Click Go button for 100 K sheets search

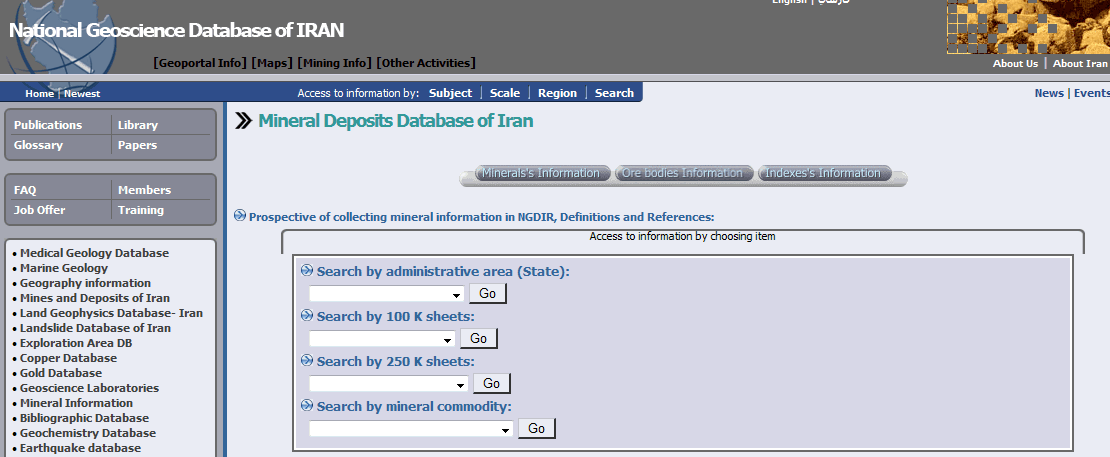pyautogui.click(x=479, y=339)
